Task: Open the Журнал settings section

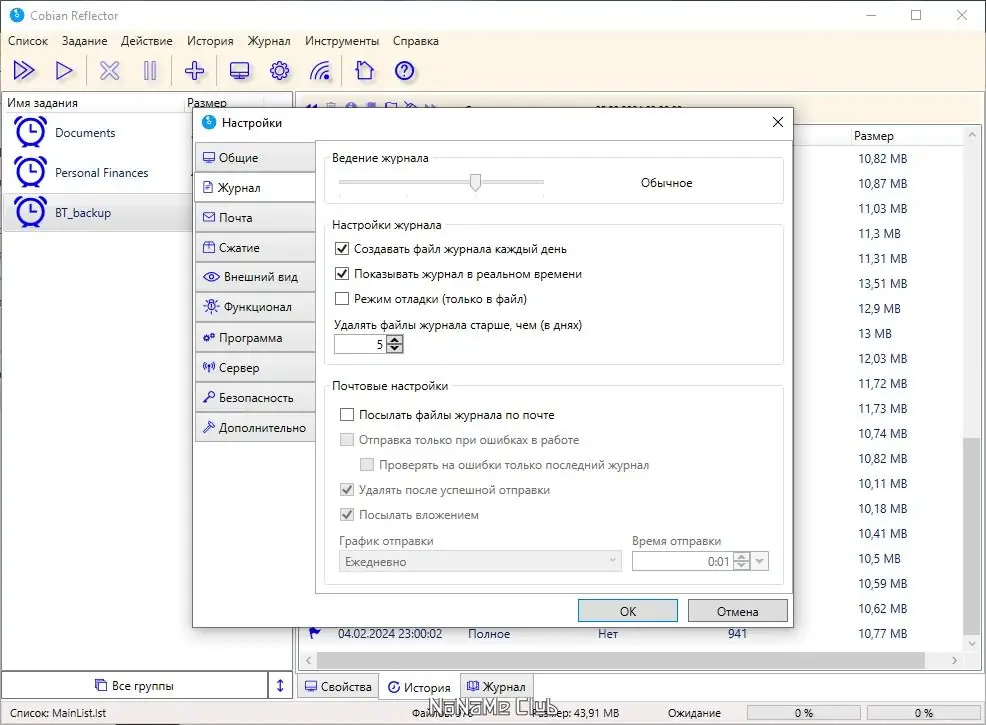Action: (255, 187)
